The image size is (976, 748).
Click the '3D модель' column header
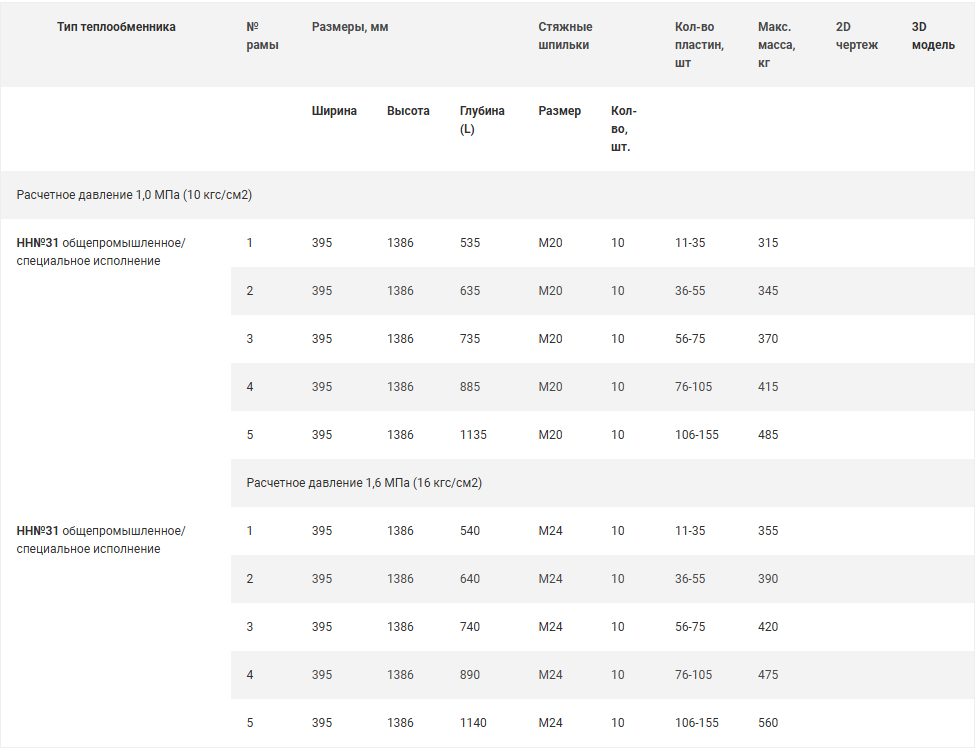pos(932,36)
